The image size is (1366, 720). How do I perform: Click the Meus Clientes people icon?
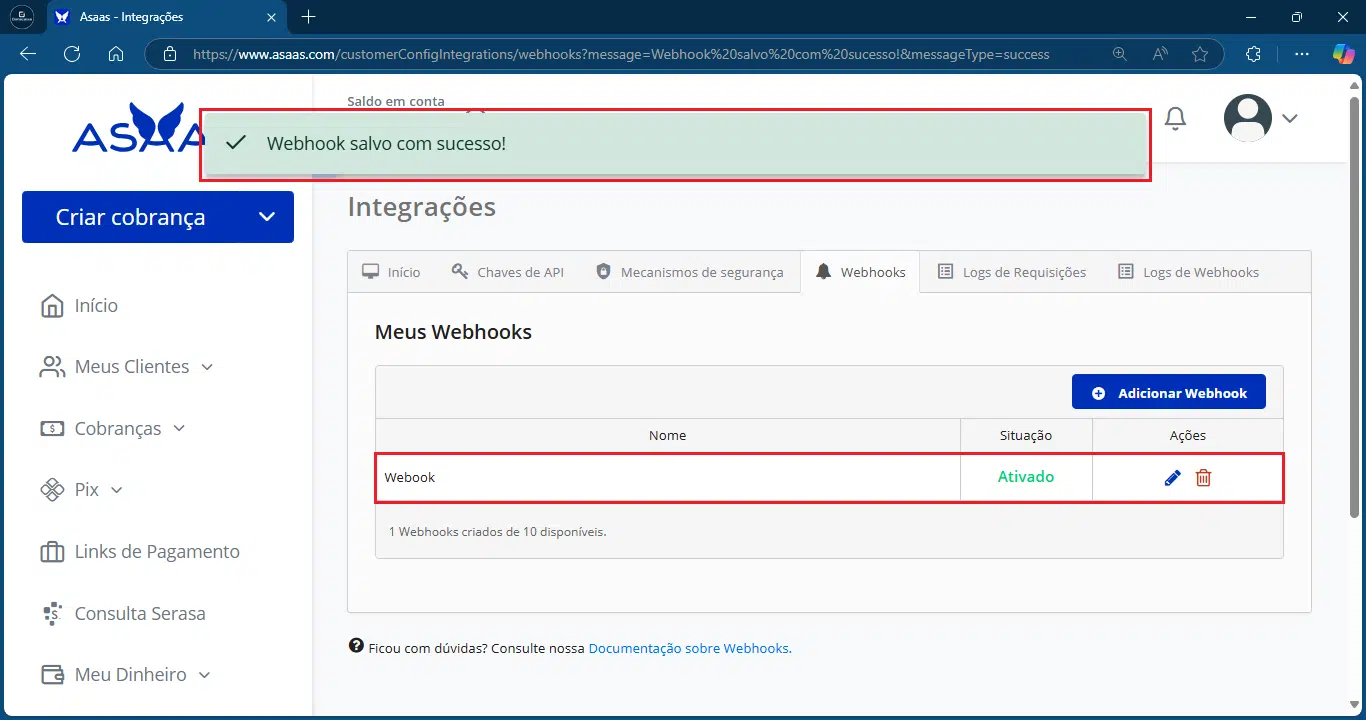pos(51,367)
